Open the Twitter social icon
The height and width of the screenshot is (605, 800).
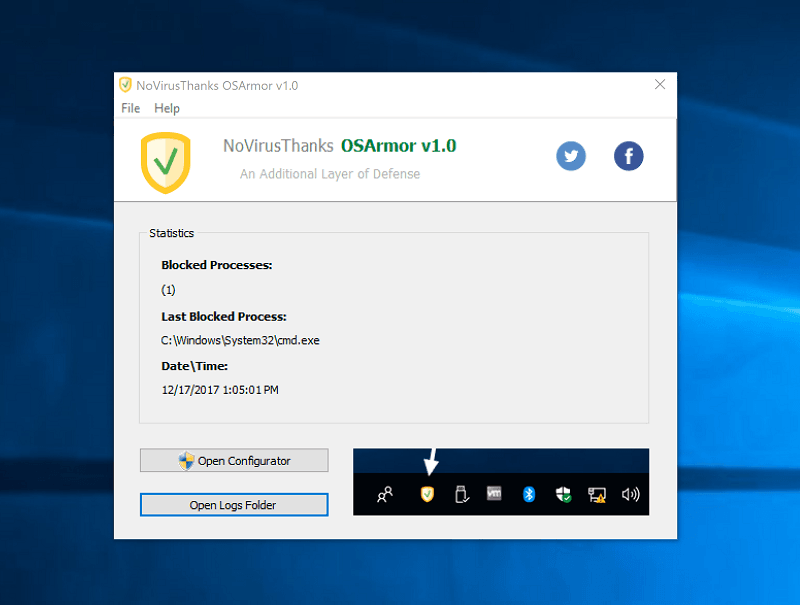(x=570, y=156)
